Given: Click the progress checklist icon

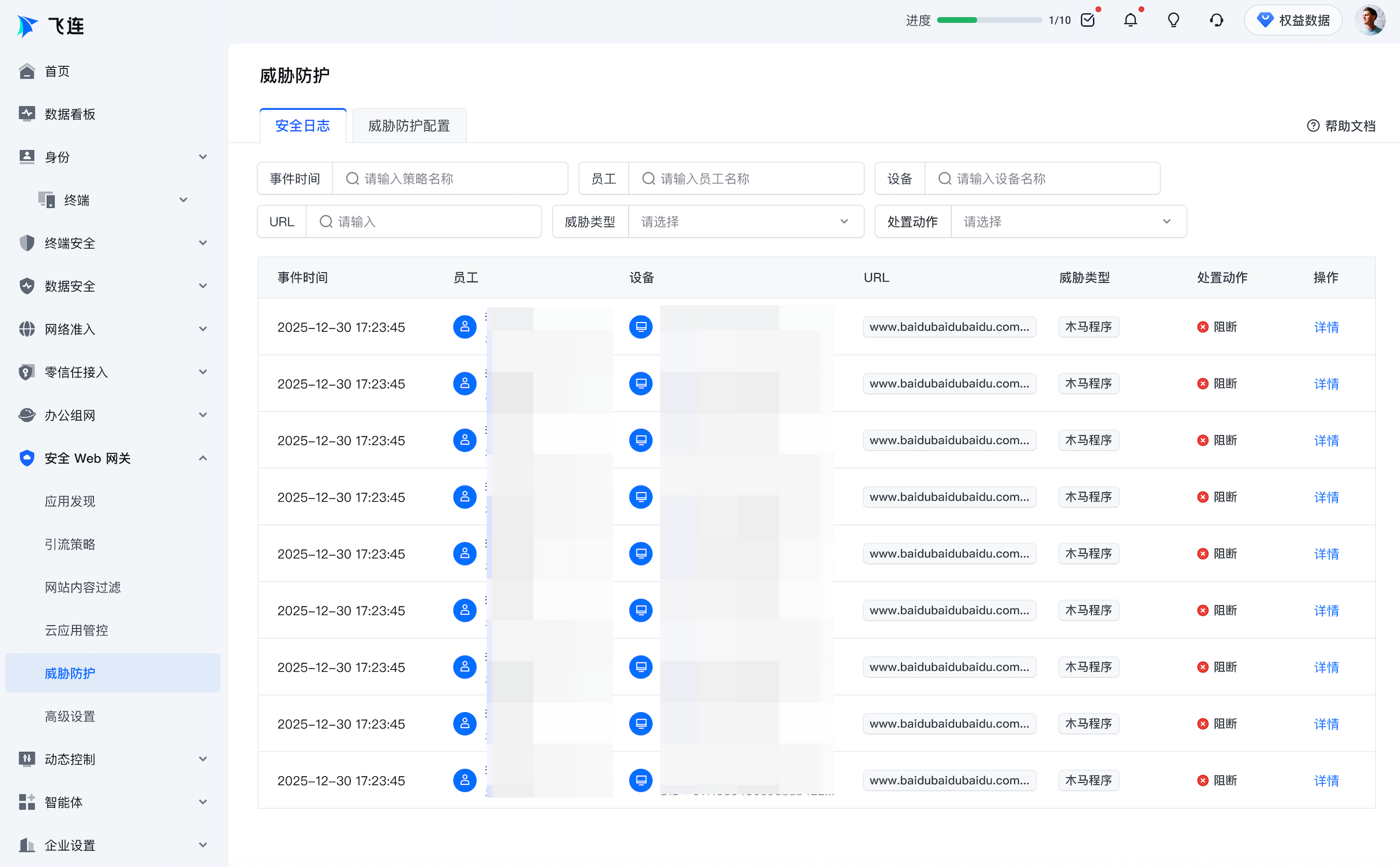Looking at the screenshot, I should 1087,21.
